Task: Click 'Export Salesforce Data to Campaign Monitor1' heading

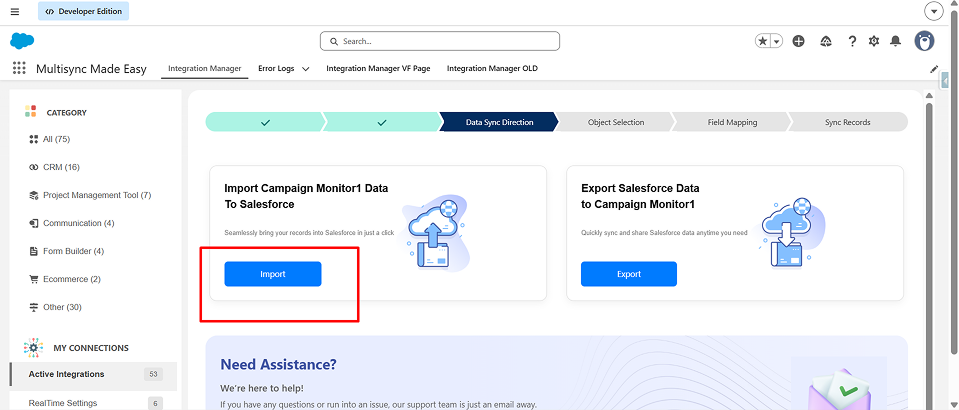Action: pyautogui.click(x=640, y=196)
